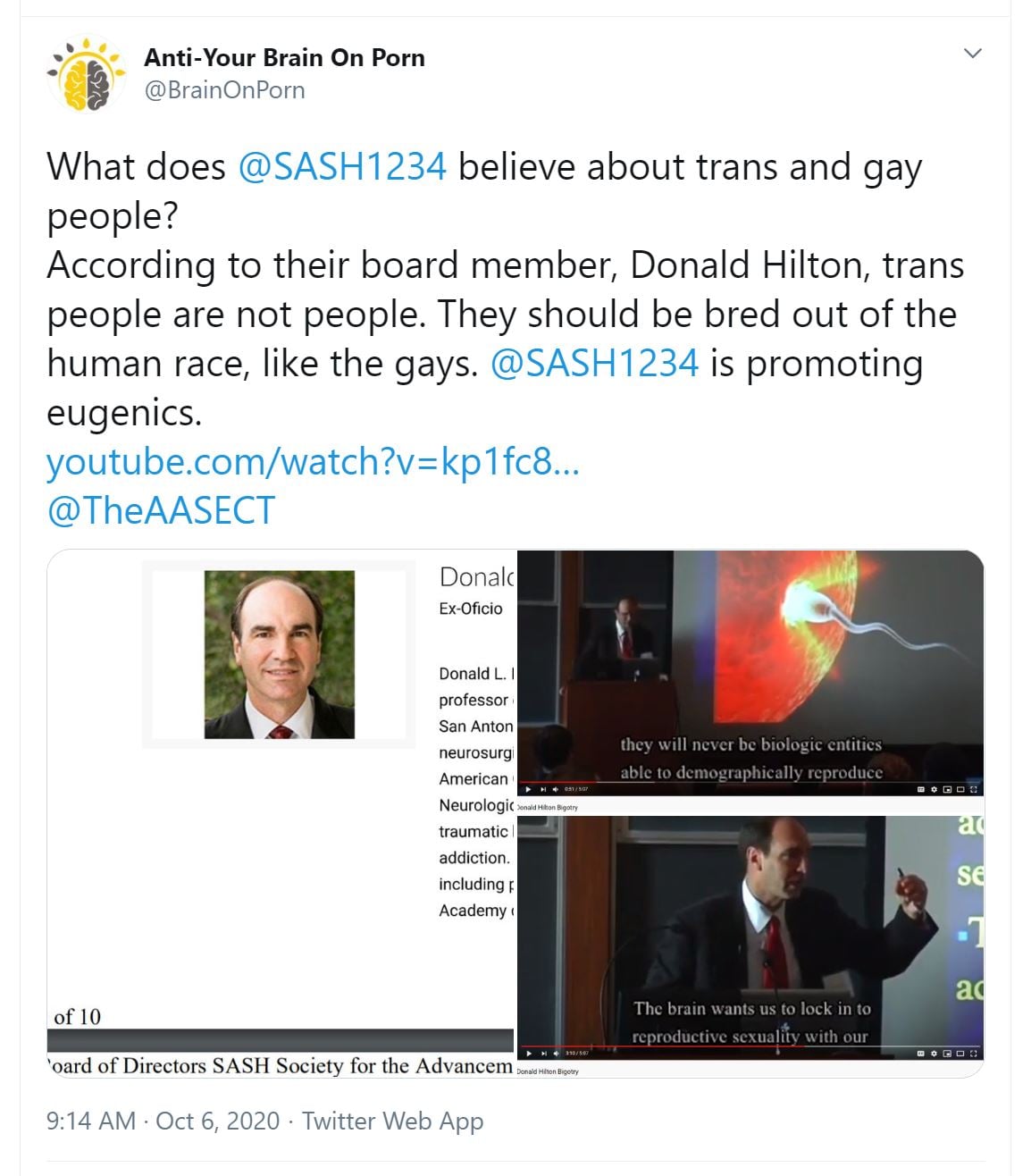Open the tweet options chevron menu
Viewport: 1031px width, 1176px height.
point(973,54)
